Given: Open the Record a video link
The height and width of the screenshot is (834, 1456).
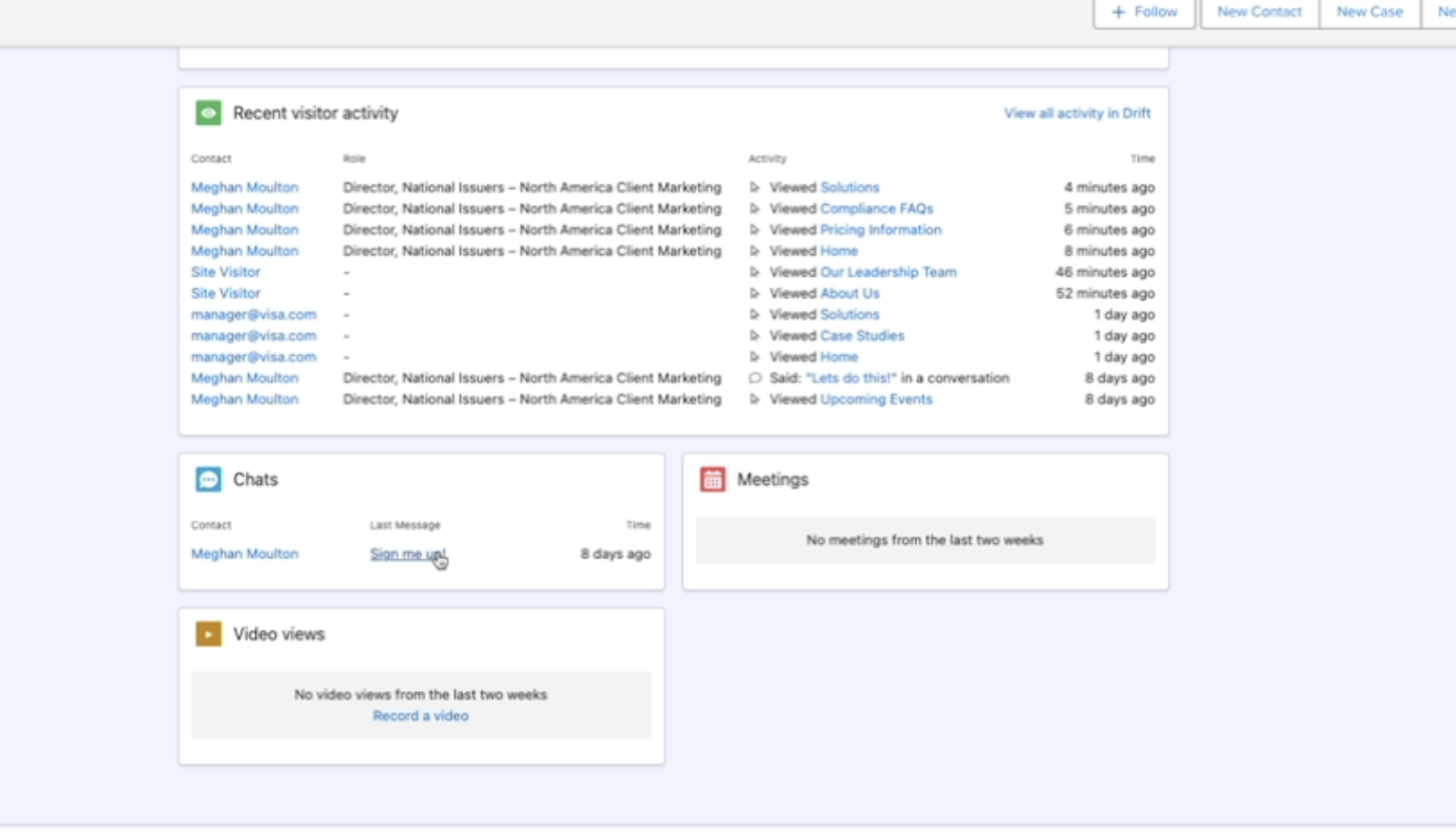Looking at the screenshot, I should pos(420,715).
